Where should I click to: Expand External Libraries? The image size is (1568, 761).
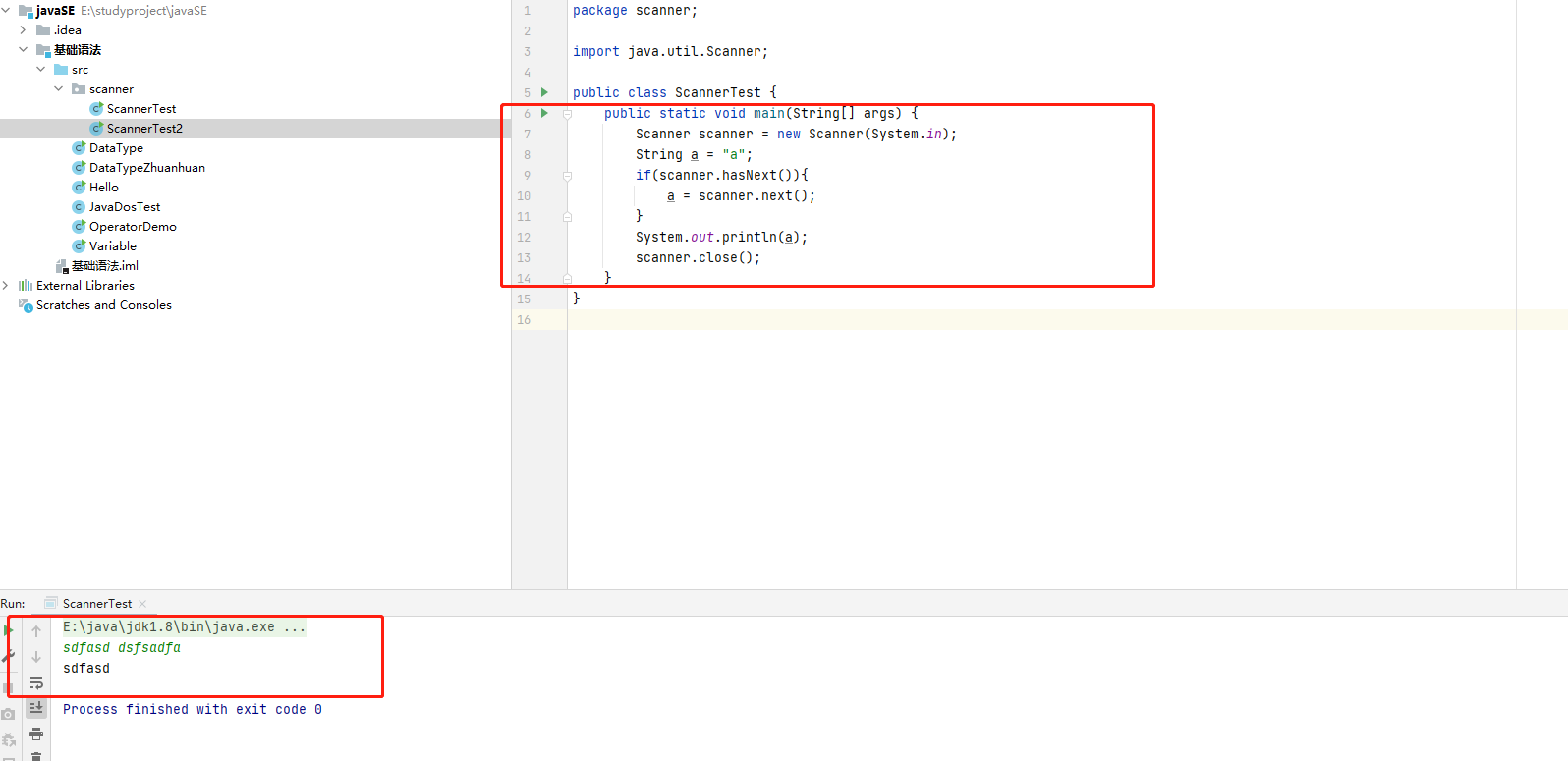tap(6, 286)
